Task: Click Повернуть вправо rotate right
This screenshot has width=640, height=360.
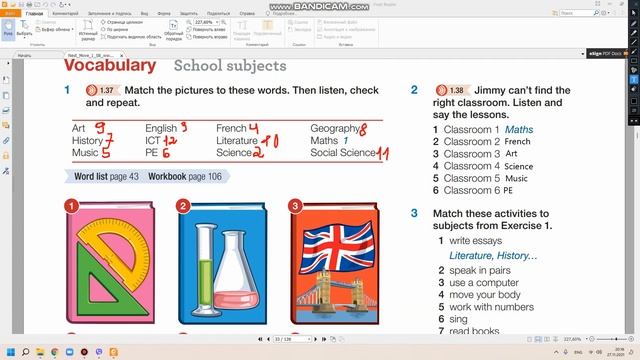Action: pyautogui.click(x=207, y=37)
